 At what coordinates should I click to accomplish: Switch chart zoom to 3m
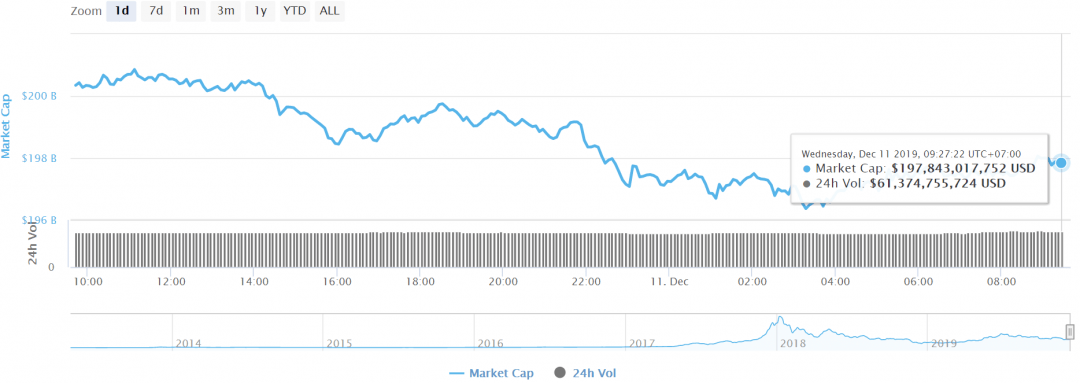click(x=225, y=12)
